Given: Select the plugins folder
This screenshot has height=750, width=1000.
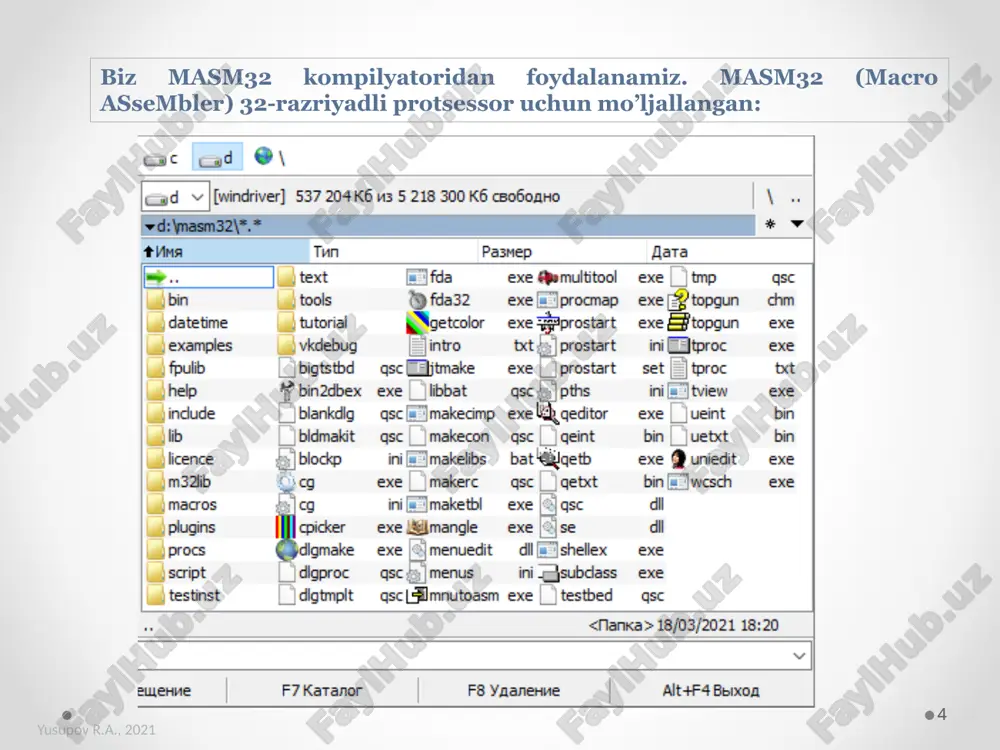Looking at the screenshot, I should (182, 527).
